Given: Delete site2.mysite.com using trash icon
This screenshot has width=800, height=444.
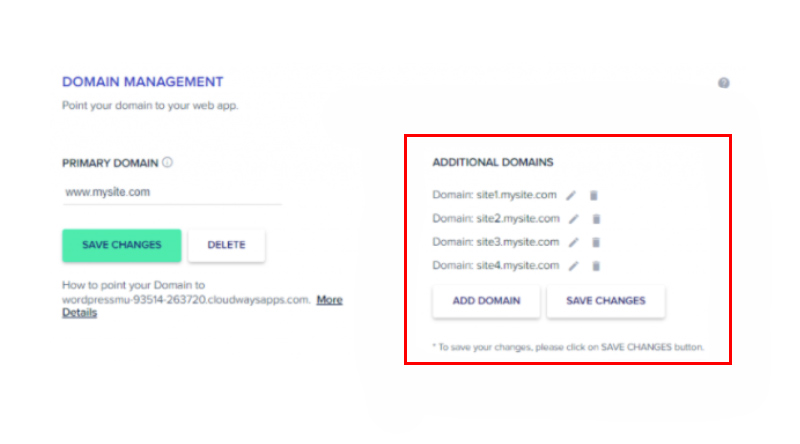Looking at the screenshot, I should pos(596,219).
